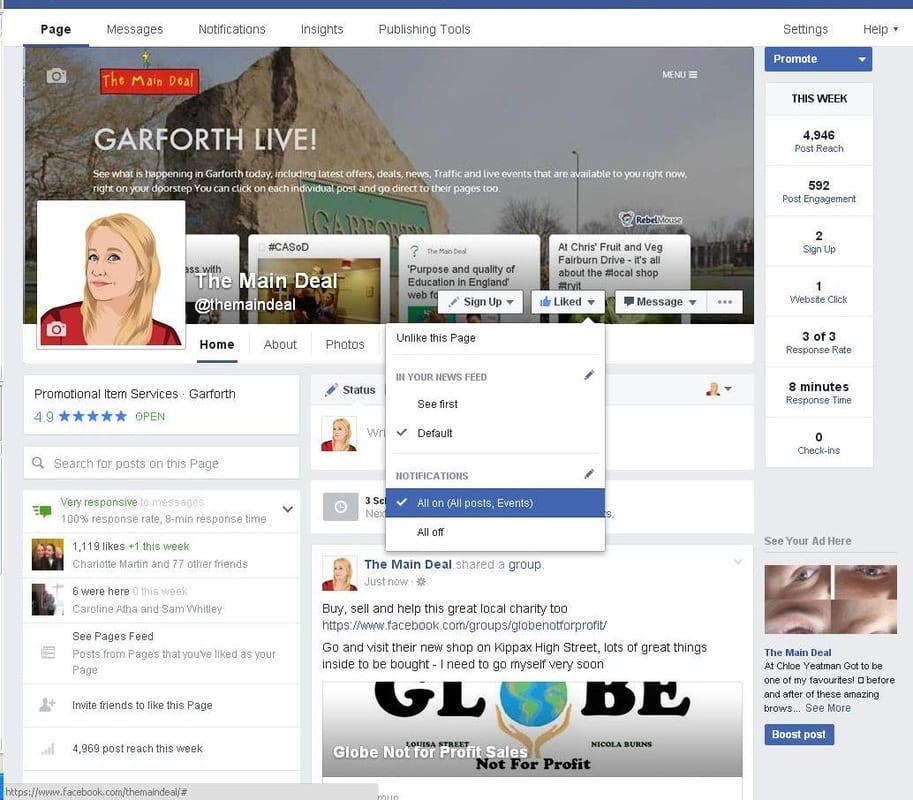The image size is (913, 800).
Task: Click the Search for posts field
Action: point(161,463)
